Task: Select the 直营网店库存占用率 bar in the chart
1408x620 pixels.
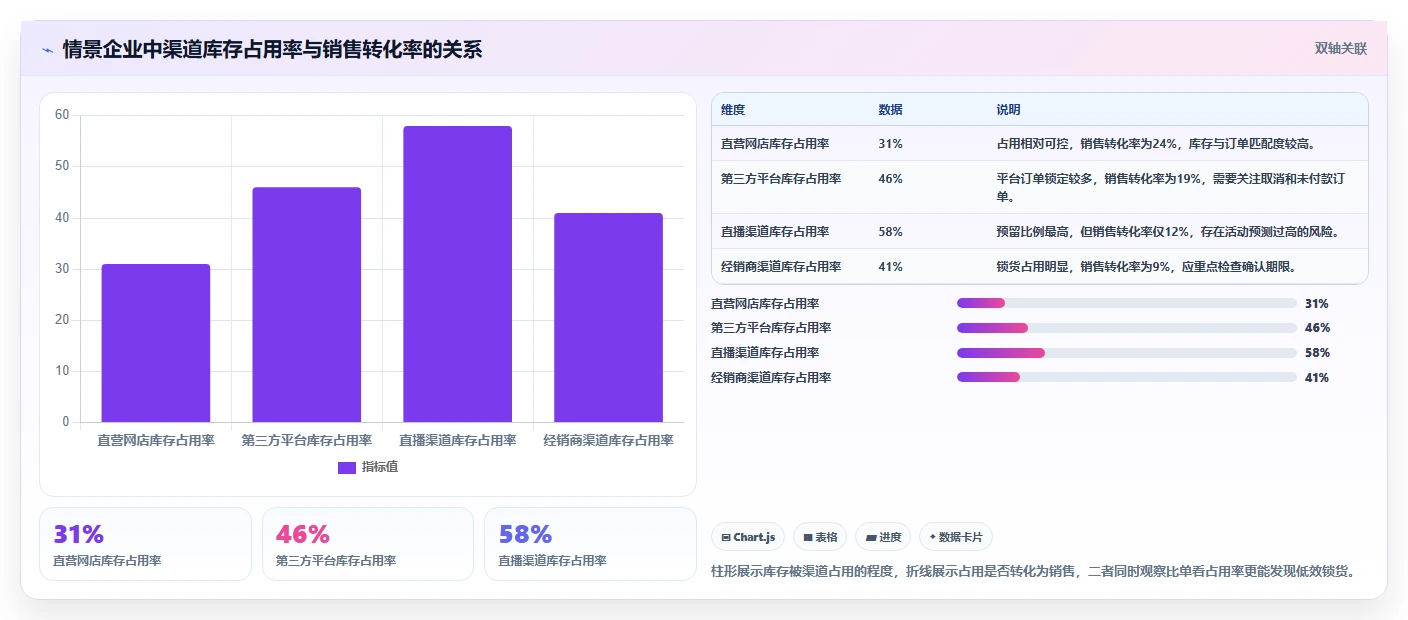Action: click(x=156, y=343)
